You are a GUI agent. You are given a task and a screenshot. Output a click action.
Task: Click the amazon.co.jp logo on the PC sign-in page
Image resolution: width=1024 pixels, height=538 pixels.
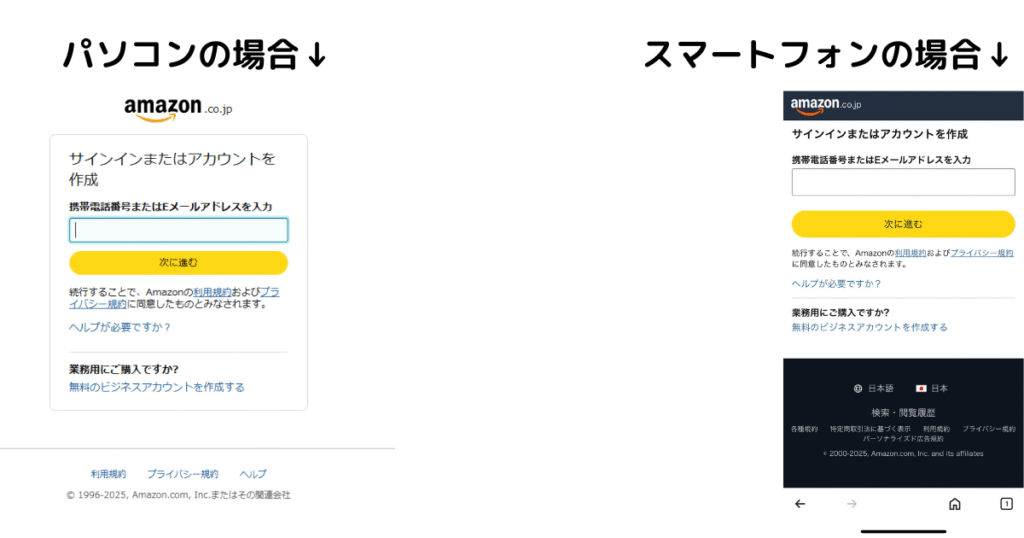[178, 109]
